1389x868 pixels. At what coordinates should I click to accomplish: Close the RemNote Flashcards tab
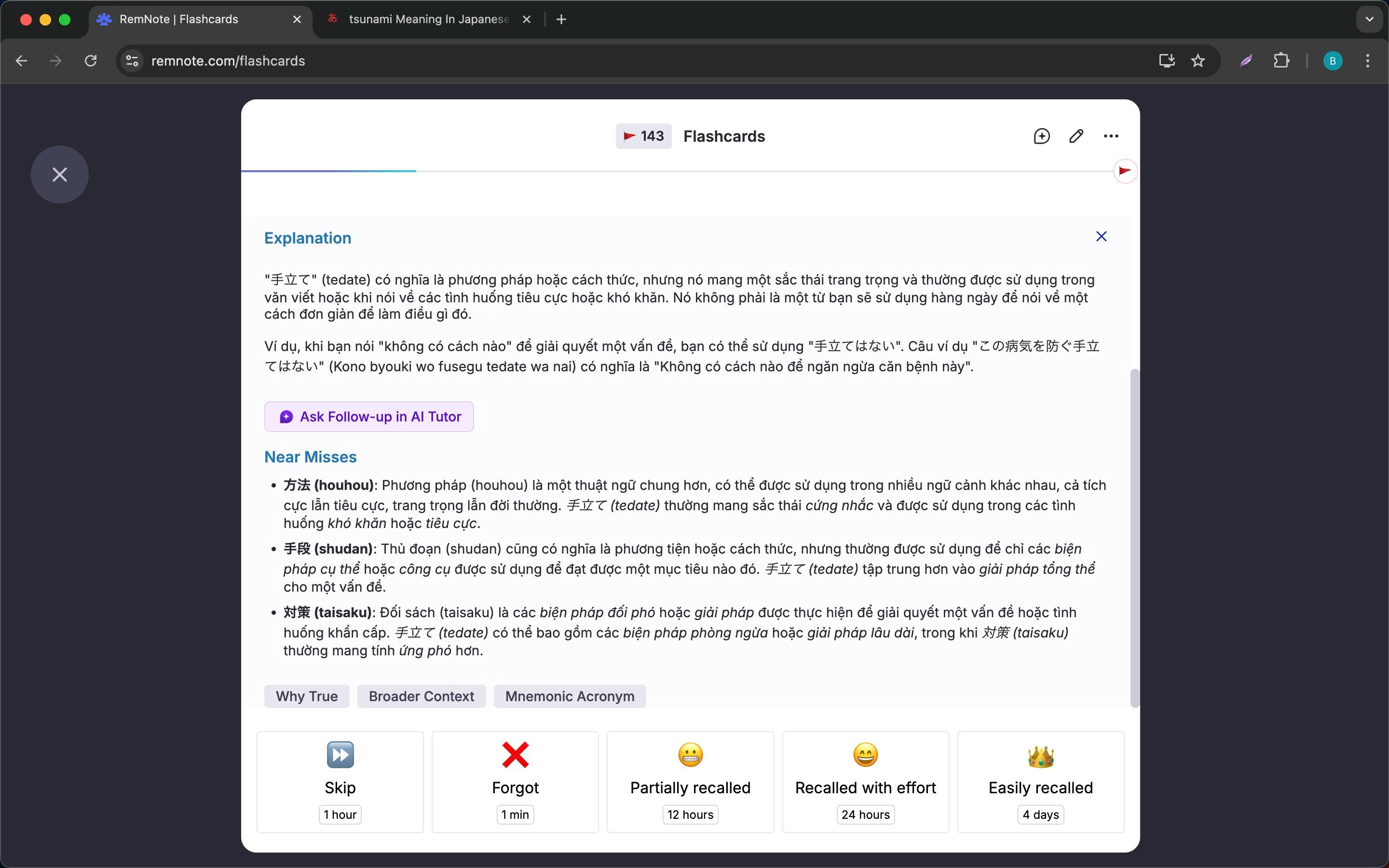[x=297, y=19]
